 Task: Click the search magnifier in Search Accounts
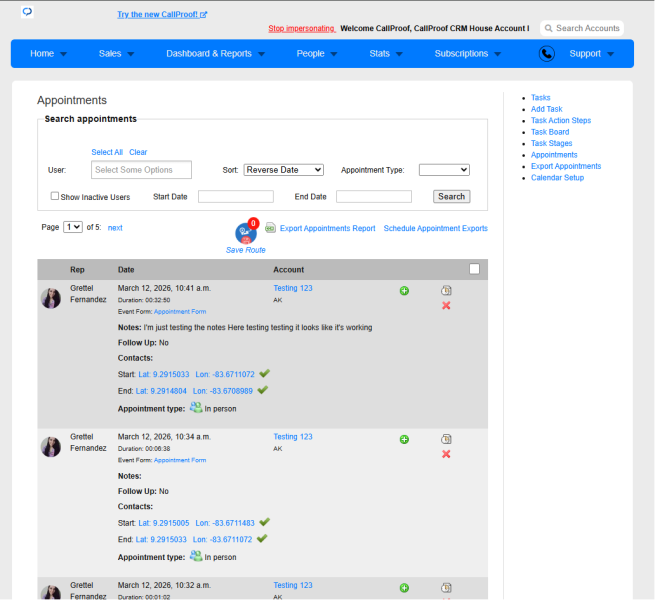[548, 28]
